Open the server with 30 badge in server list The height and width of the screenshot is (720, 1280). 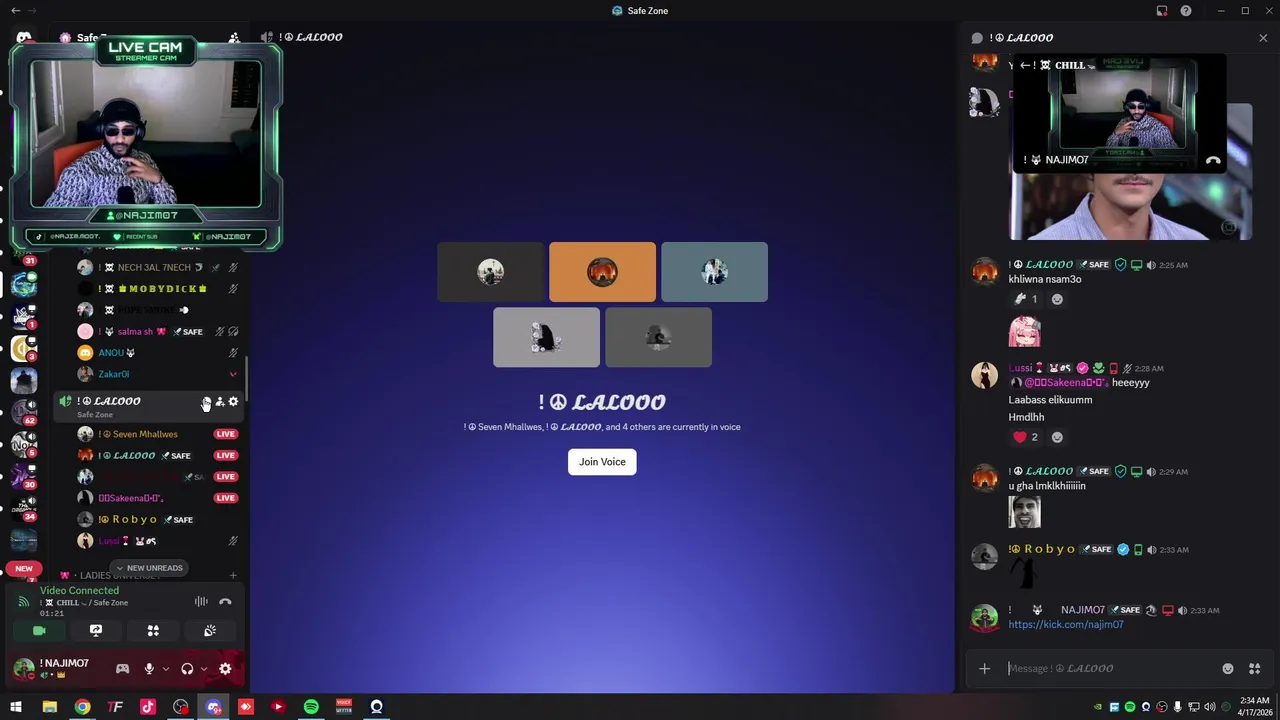click(24, 476)
